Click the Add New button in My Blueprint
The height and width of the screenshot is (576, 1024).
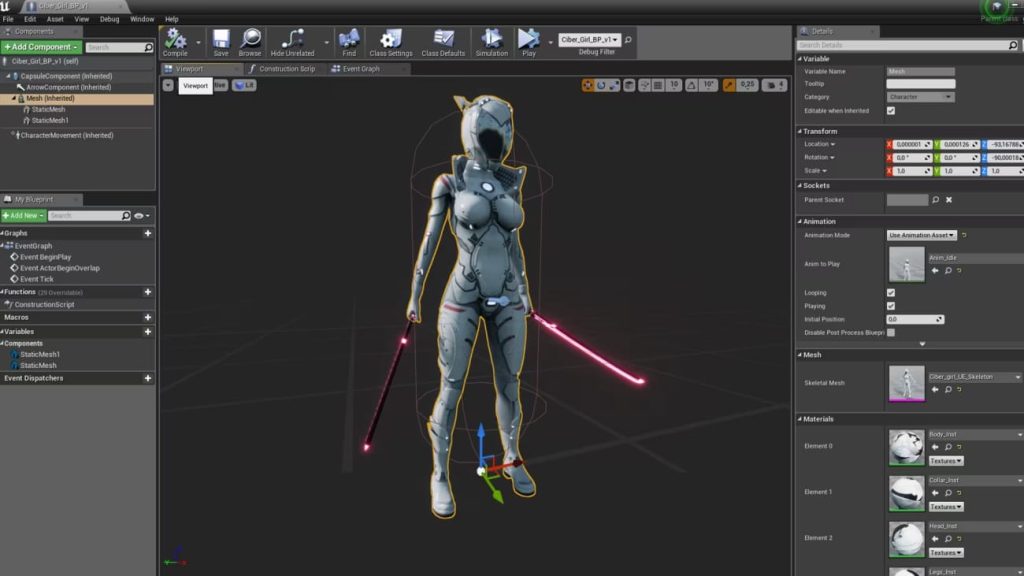point(23,216)
